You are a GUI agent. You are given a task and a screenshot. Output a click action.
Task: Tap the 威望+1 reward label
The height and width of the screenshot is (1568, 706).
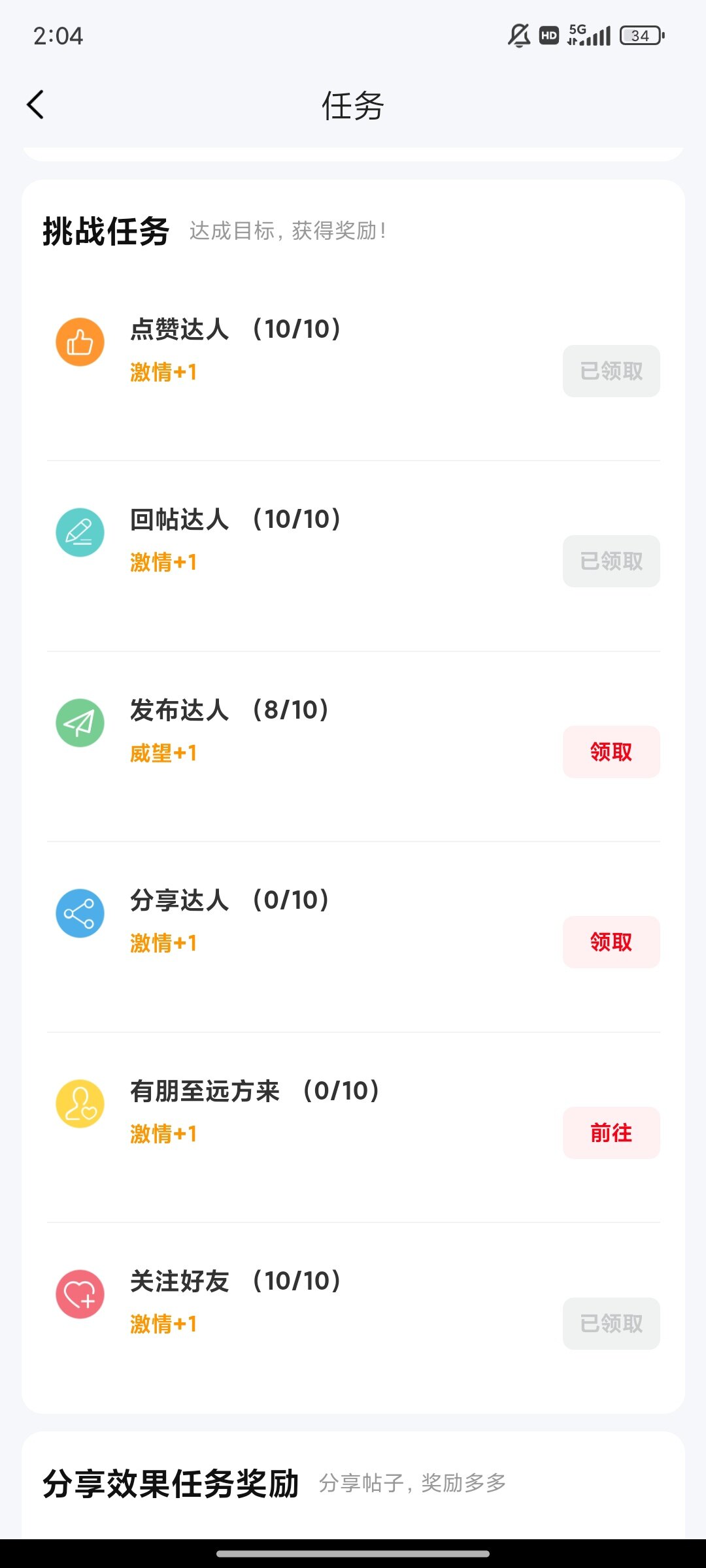point(163,753)
